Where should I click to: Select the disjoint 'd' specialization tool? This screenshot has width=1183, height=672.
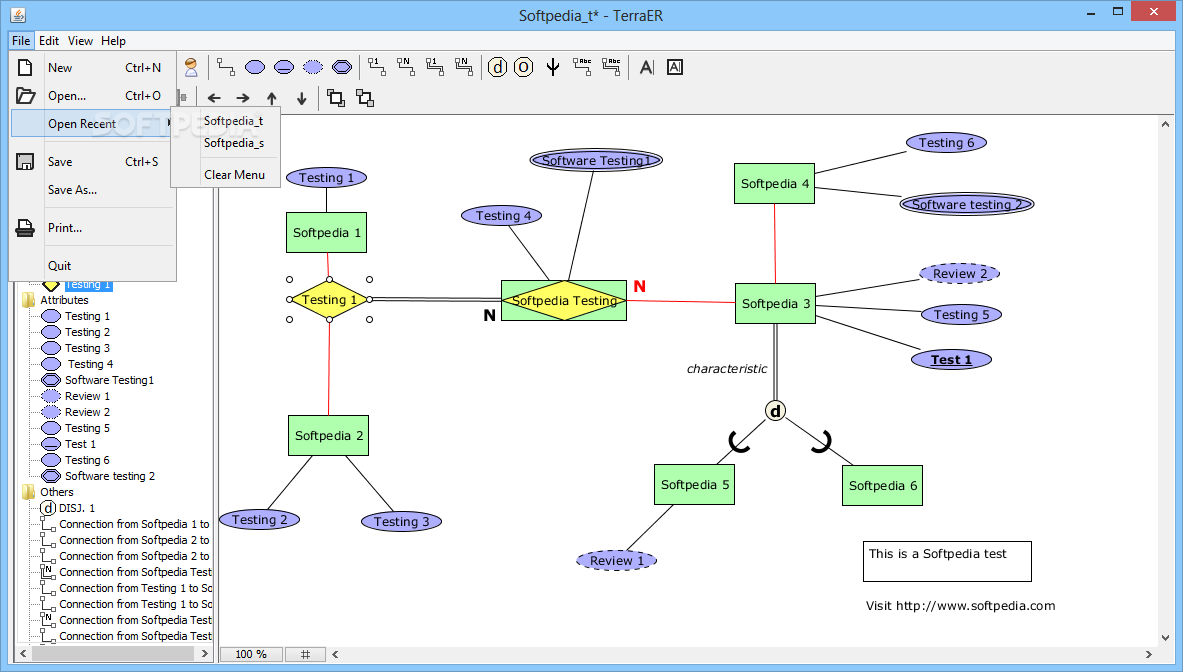coord(497,67)
